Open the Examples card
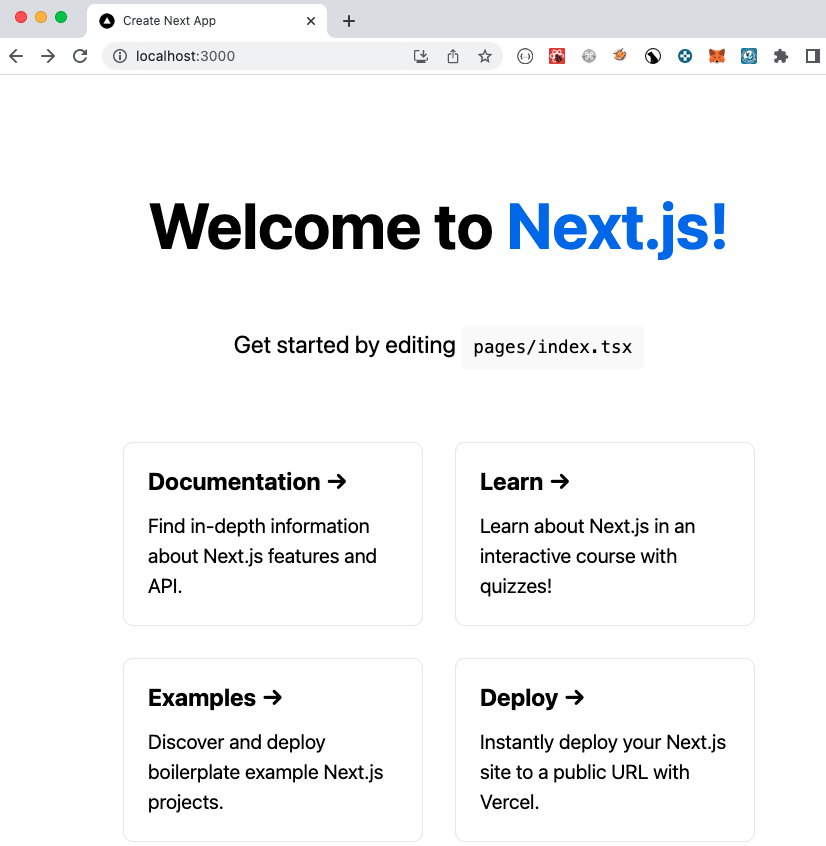 [x=273, y=750]
